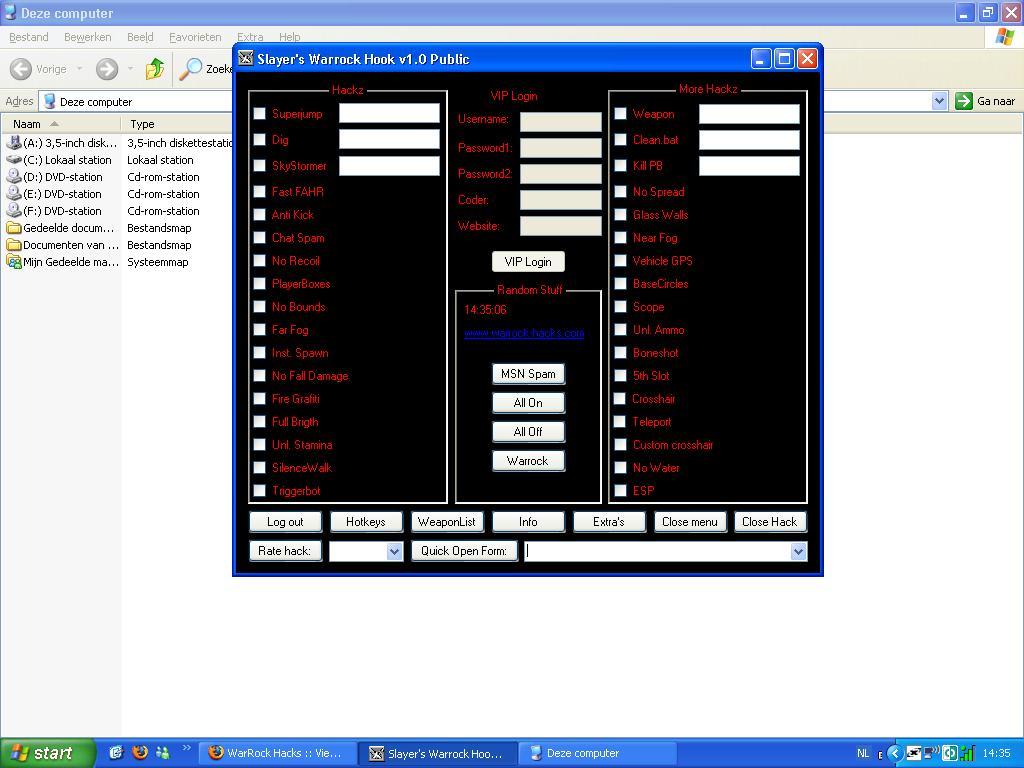The width and height of the screenshot is (1024, 768).
Task: Open the Bestand menu
Action: click(x=29, y=37)
